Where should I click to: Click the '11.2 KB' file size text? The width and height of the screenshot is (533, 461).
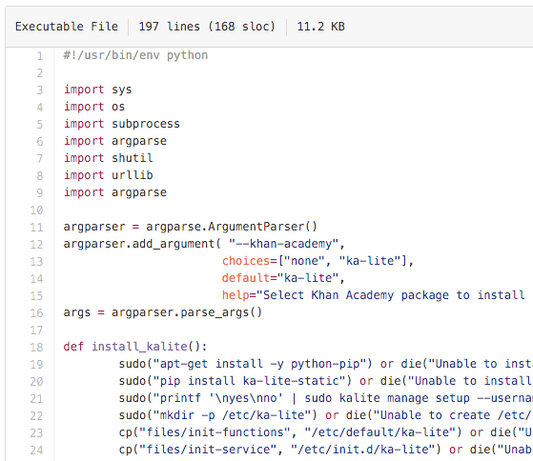coord(321,27)
